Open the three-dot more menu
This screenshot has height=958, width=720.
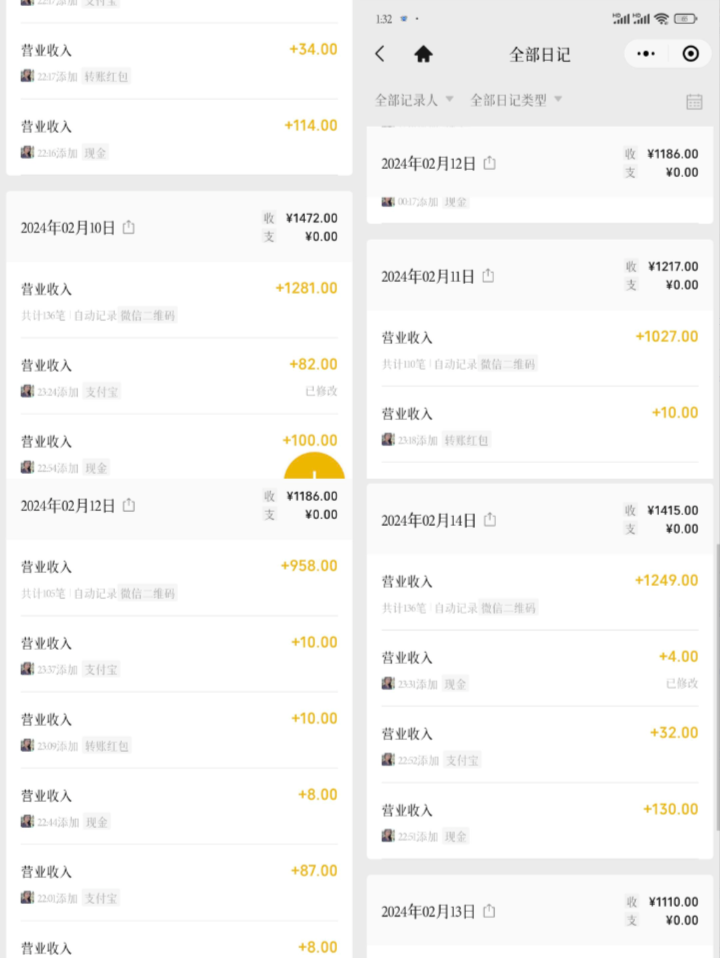(645, 54)
